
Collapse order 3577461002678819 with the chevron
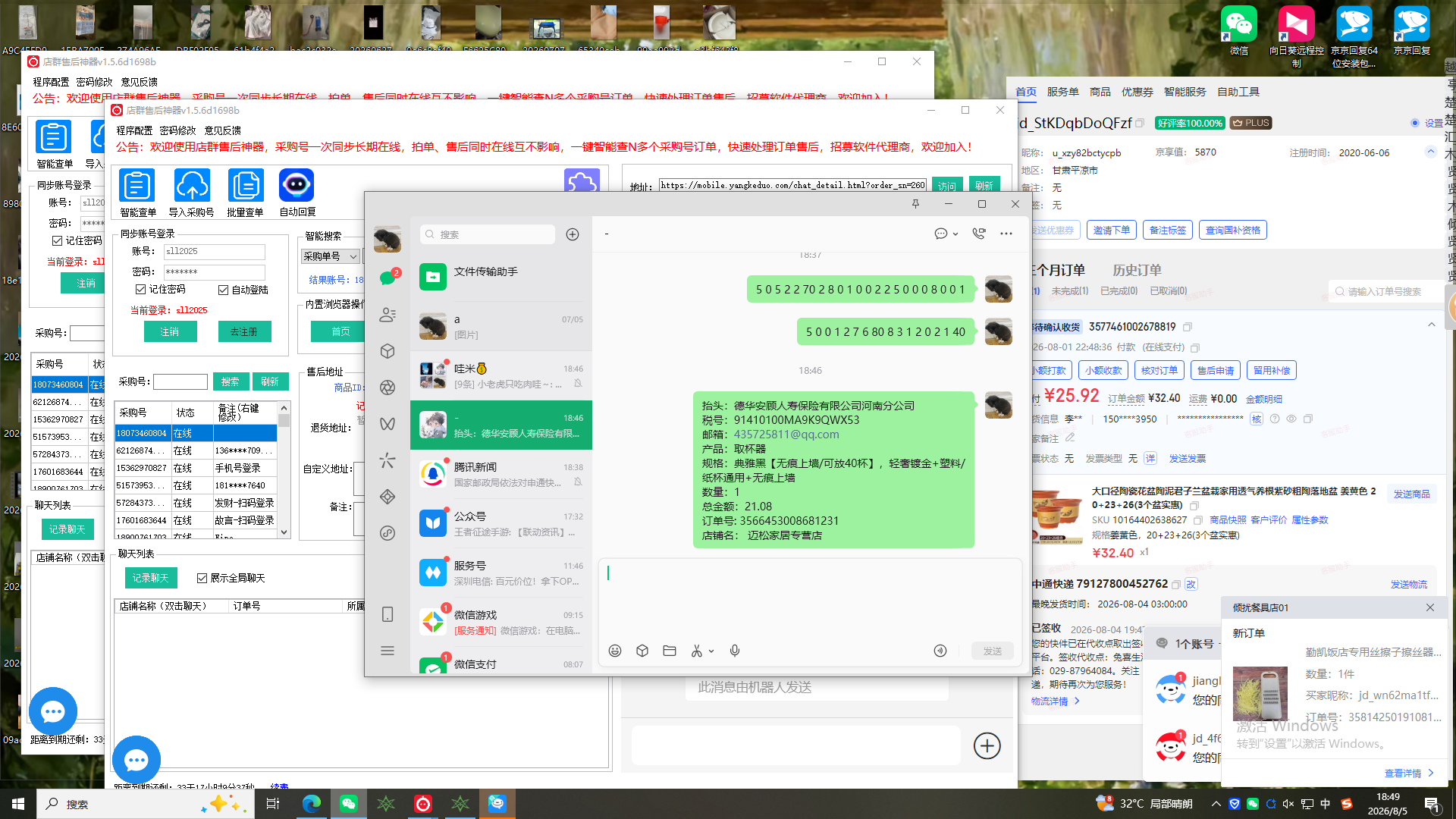coord(1432,325)
